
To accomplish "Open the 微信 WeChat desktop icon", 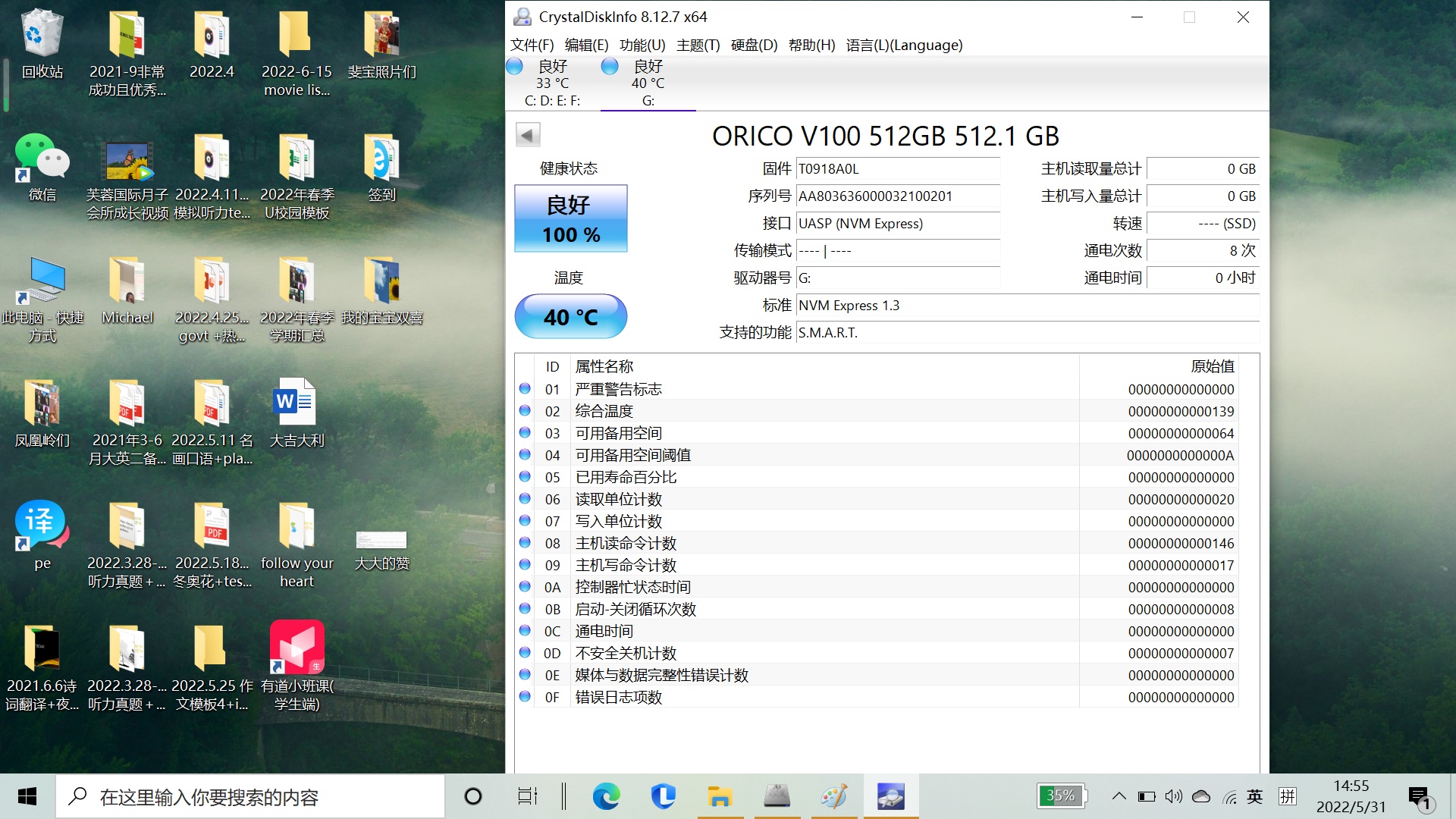I will pos(42,167).
